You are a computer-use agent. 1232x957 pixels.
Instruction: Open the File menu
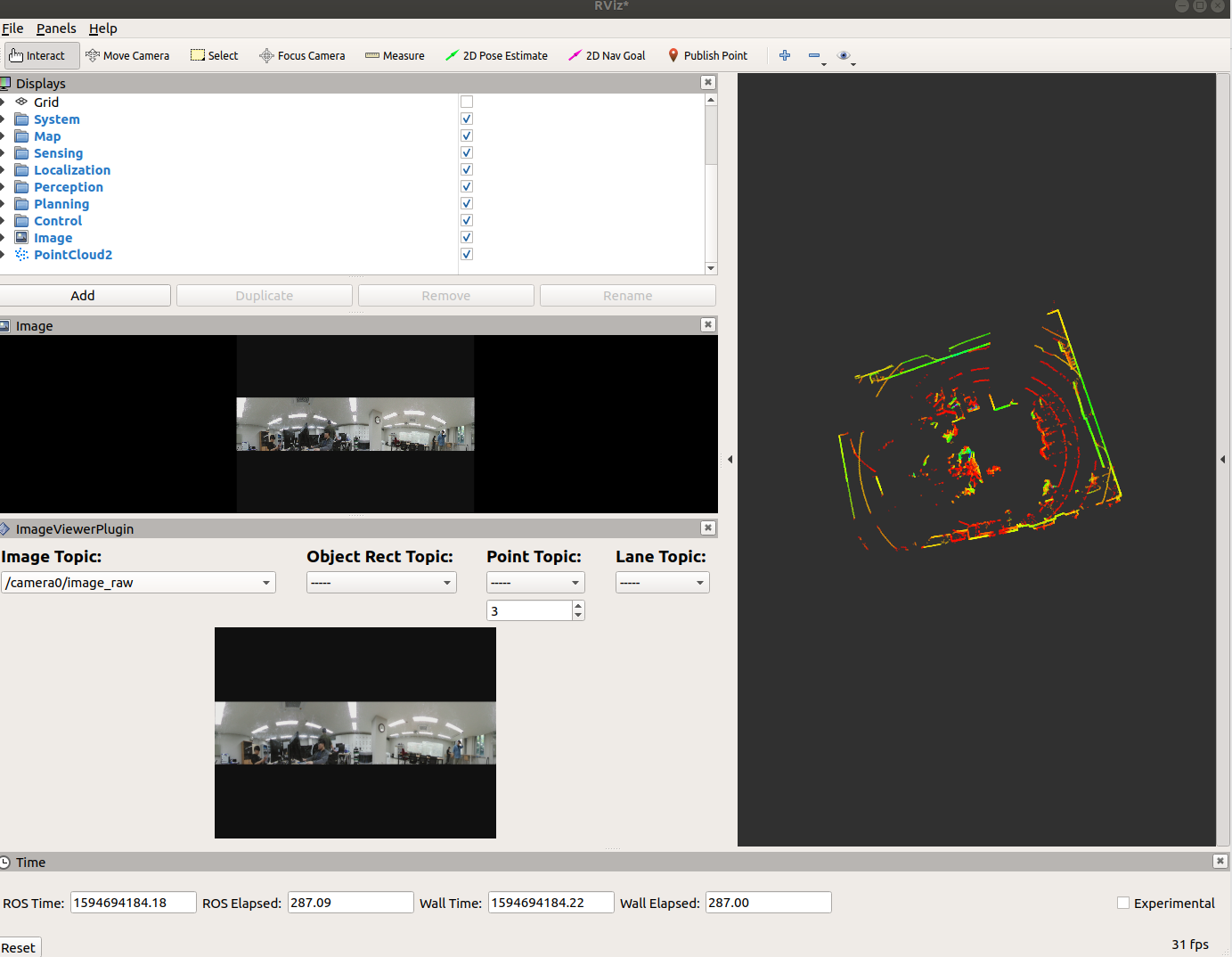tap(12, 29)
